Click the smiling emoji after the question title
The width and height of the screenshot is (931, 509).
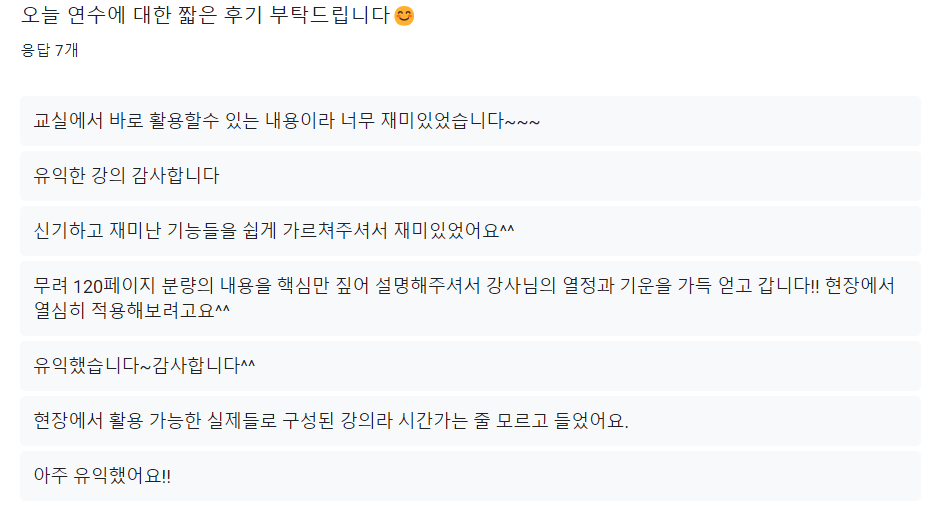point(404,16)
